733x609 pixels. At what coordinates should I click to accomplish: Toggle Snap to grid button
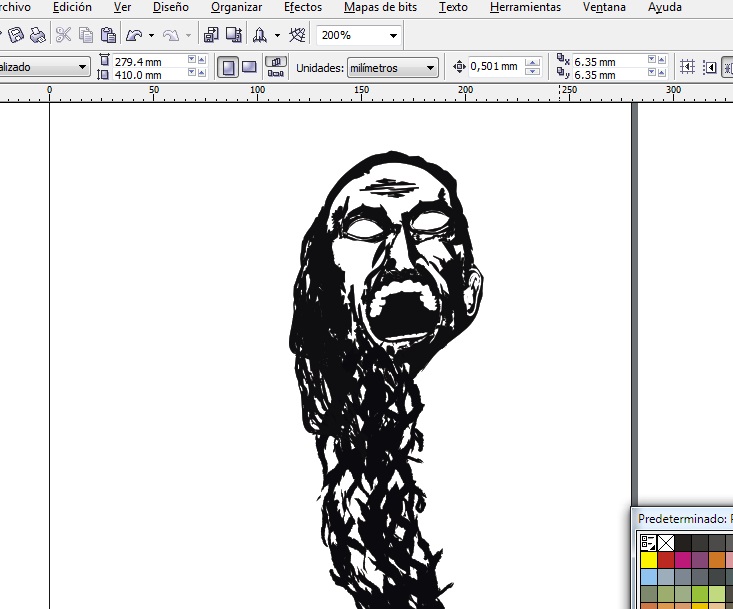[687, 67]
